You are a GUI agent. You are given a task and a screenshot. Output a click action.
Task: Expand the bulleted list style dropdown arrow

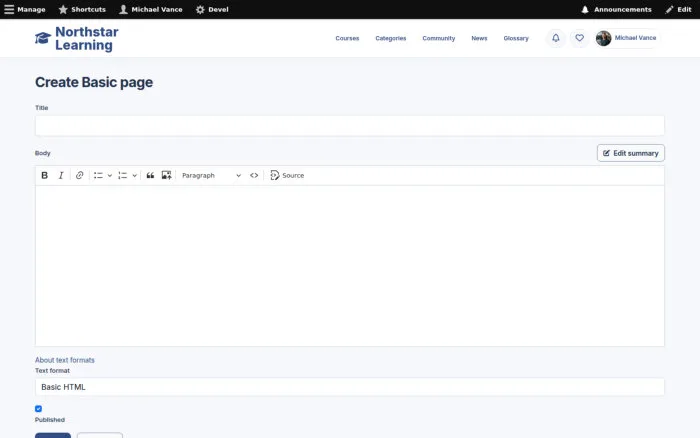click(x=109, y=175)
